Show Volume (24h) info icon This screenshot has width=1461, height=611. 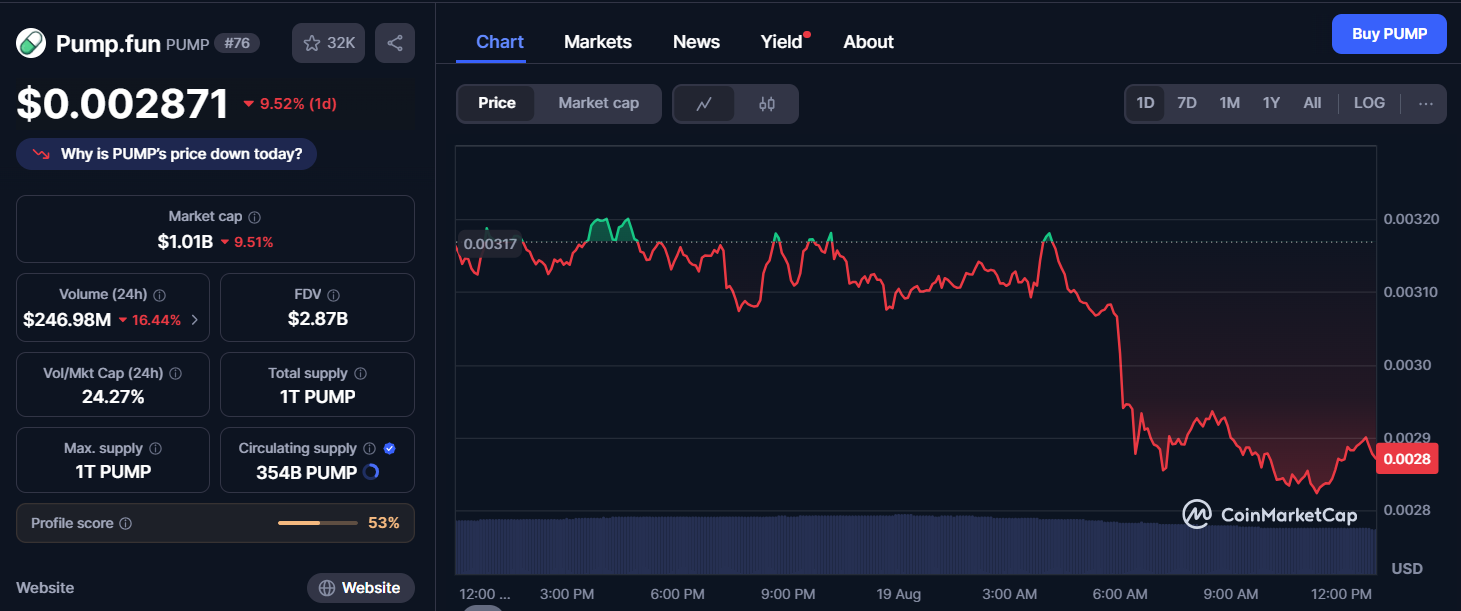pyautogui.click(x=160, y=295)
